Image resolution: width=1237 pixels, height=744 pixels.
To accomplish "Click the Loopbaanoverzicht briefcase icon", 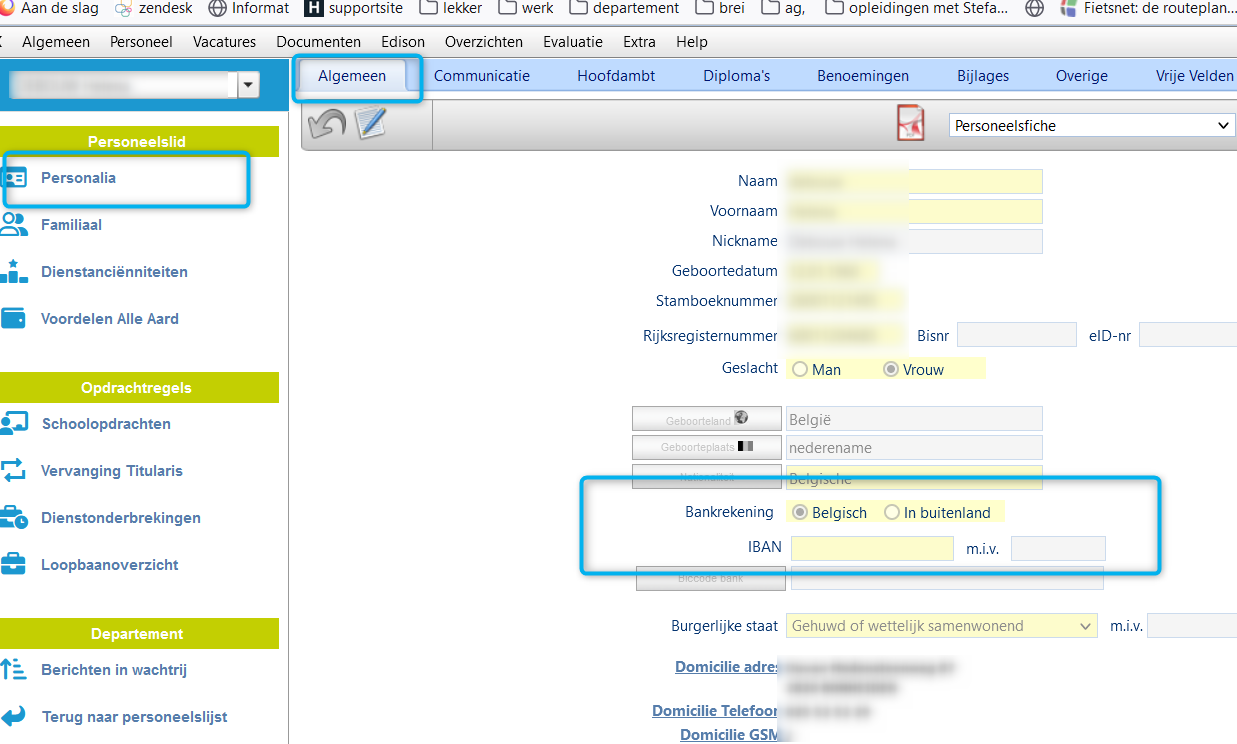I will (14, 564).
